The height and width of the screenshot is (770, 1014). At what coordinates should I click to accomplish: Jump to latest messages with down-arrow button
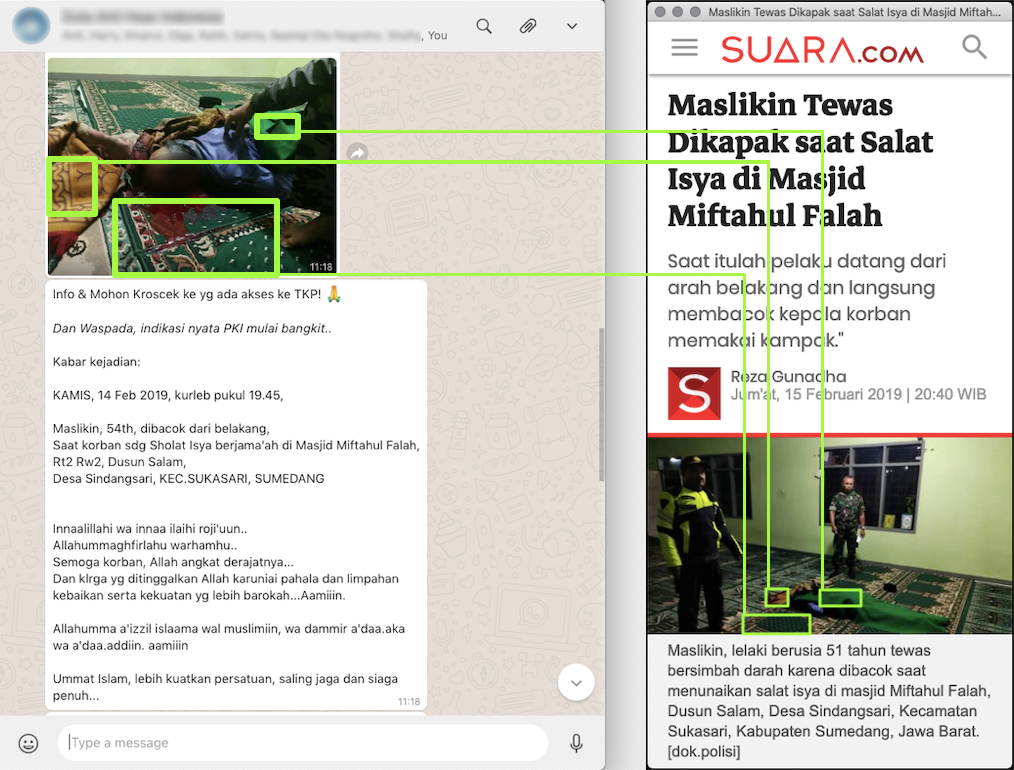(x=576, y=683)
